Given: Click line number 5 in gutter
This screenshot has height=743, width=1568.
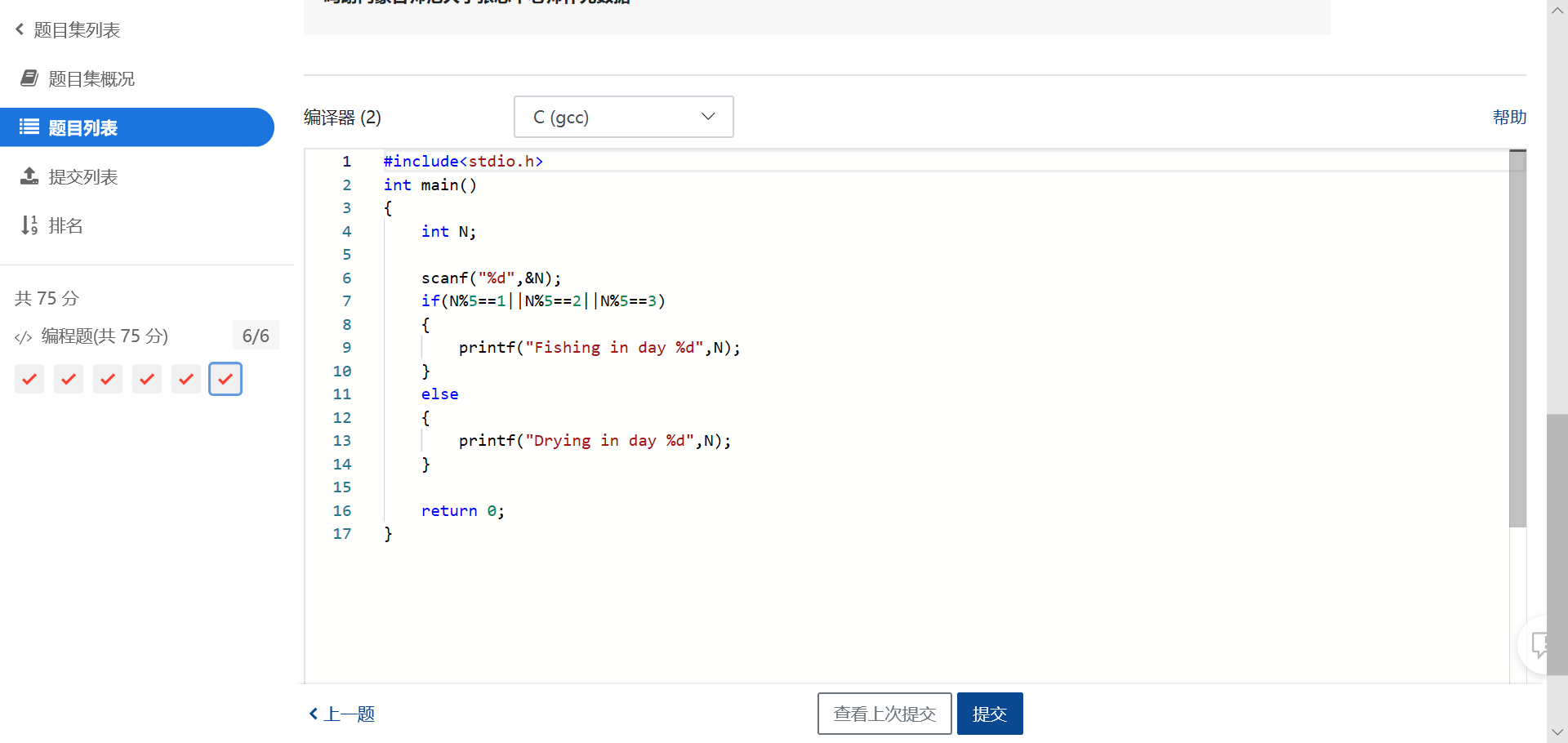Looking at the screenshot, I should coord(346,255).
